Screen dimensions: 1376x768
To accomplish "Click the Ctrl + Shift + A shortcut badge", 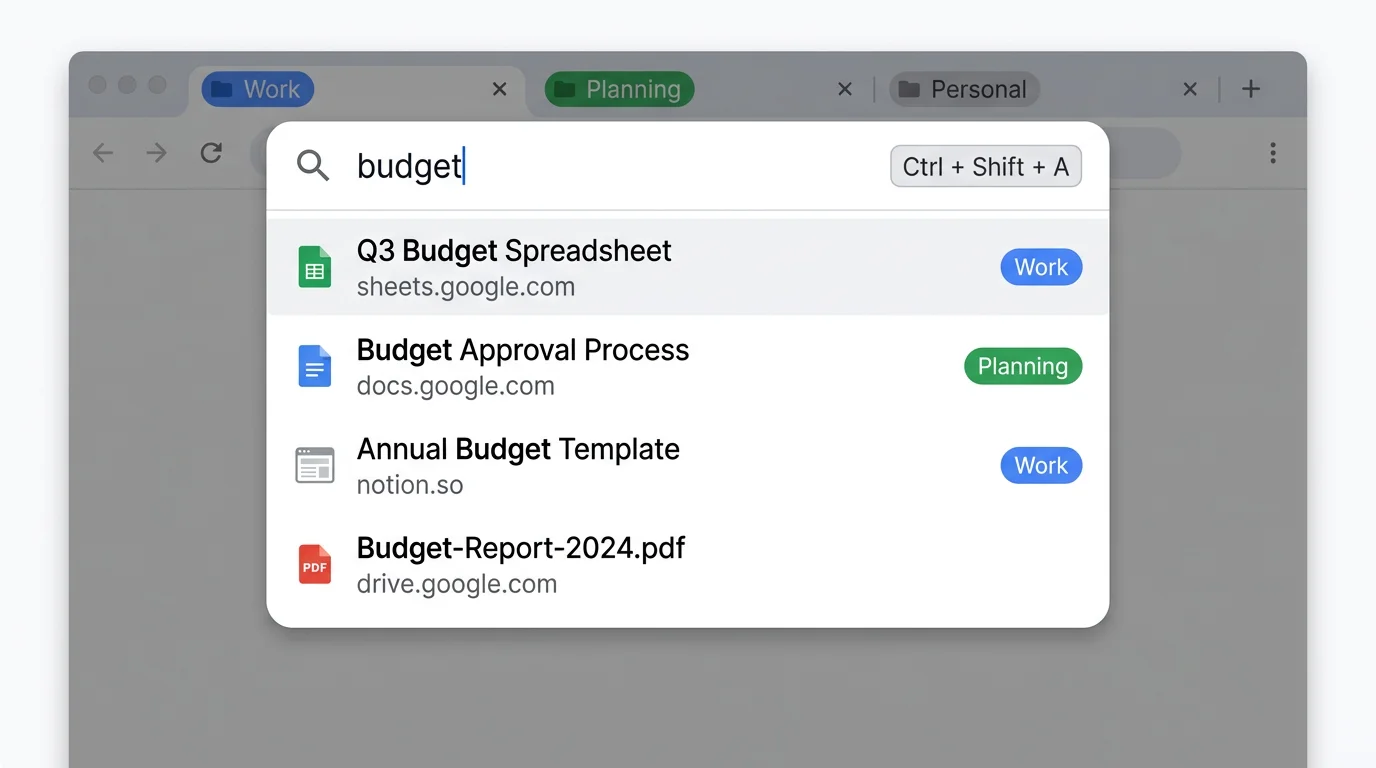I will 985,166.
